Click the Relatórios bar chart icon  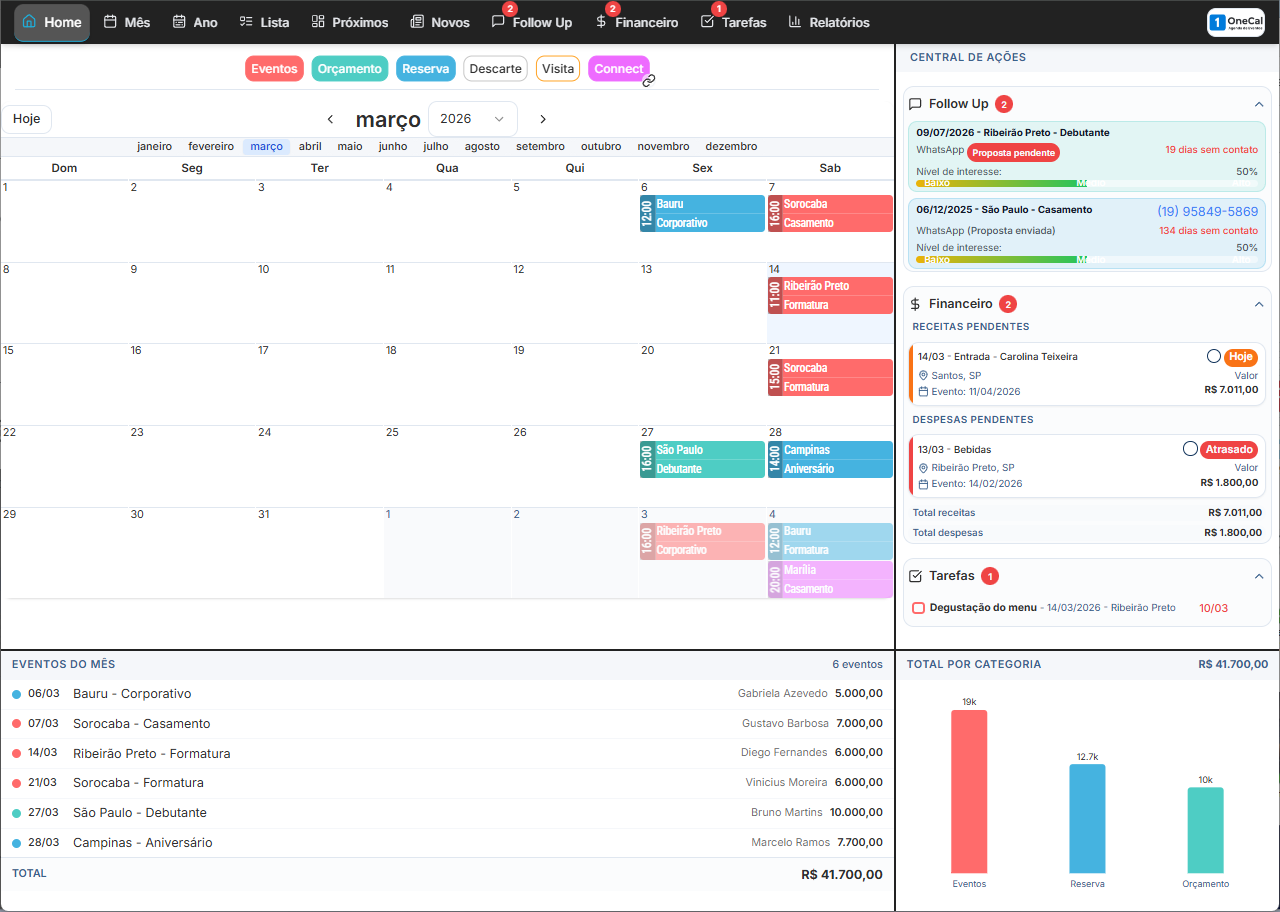coord(795,22)
